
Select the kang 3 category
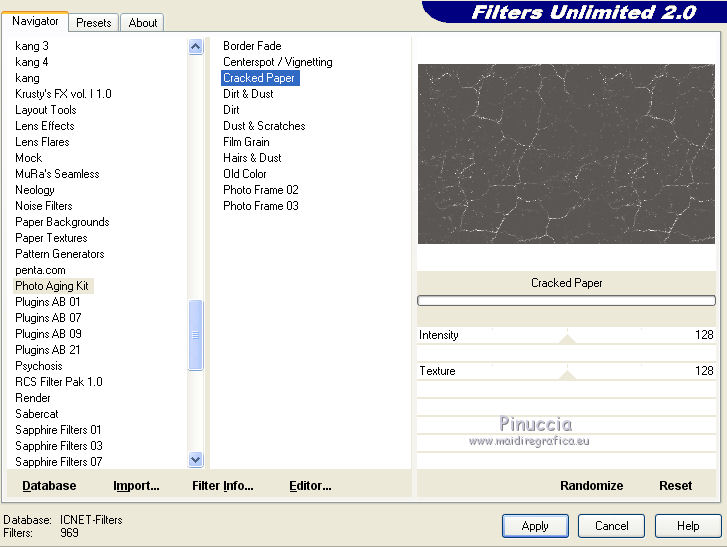32,46
